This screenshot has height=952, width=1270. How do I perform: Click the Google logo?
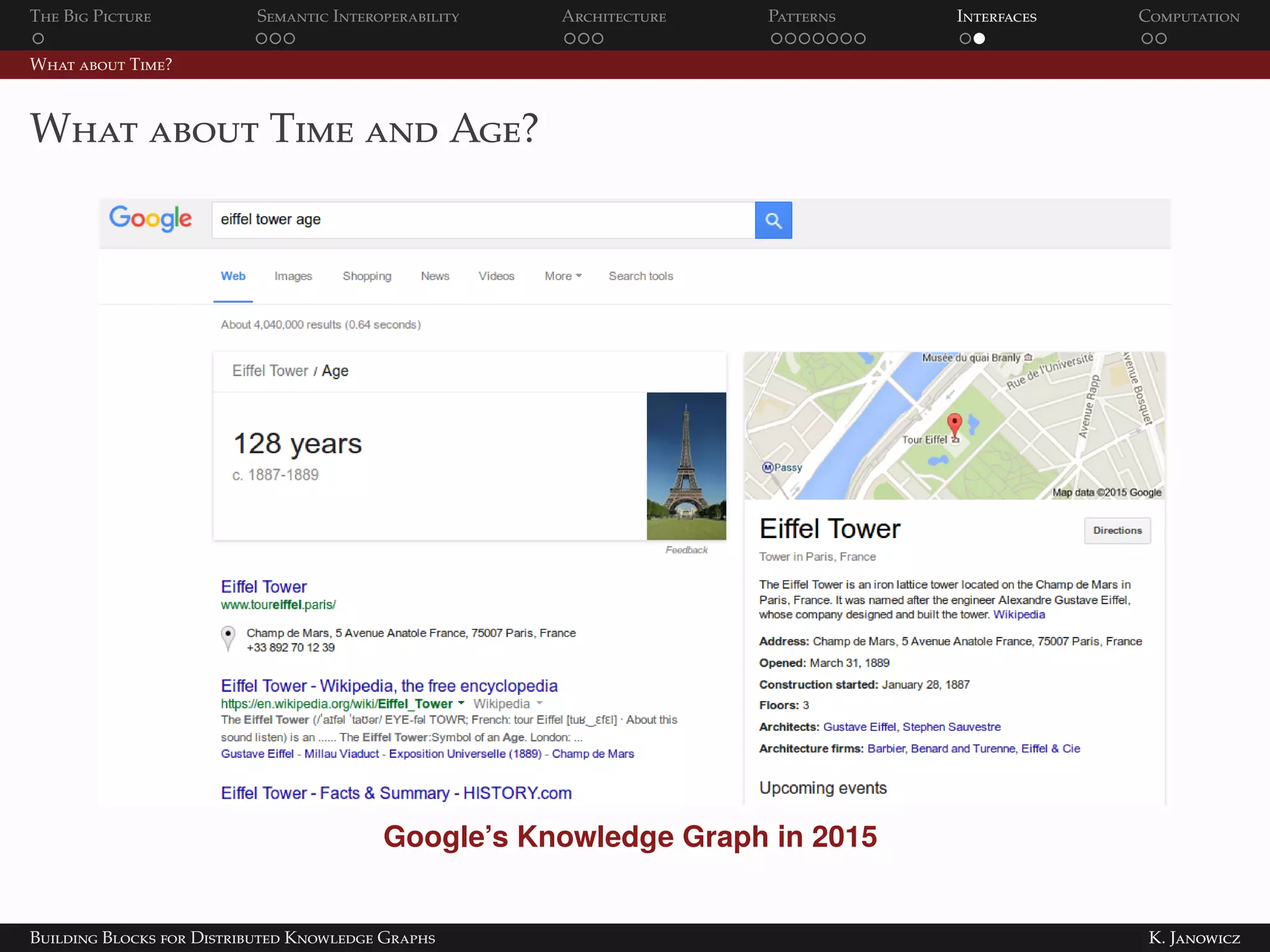[x=151, y=218]
